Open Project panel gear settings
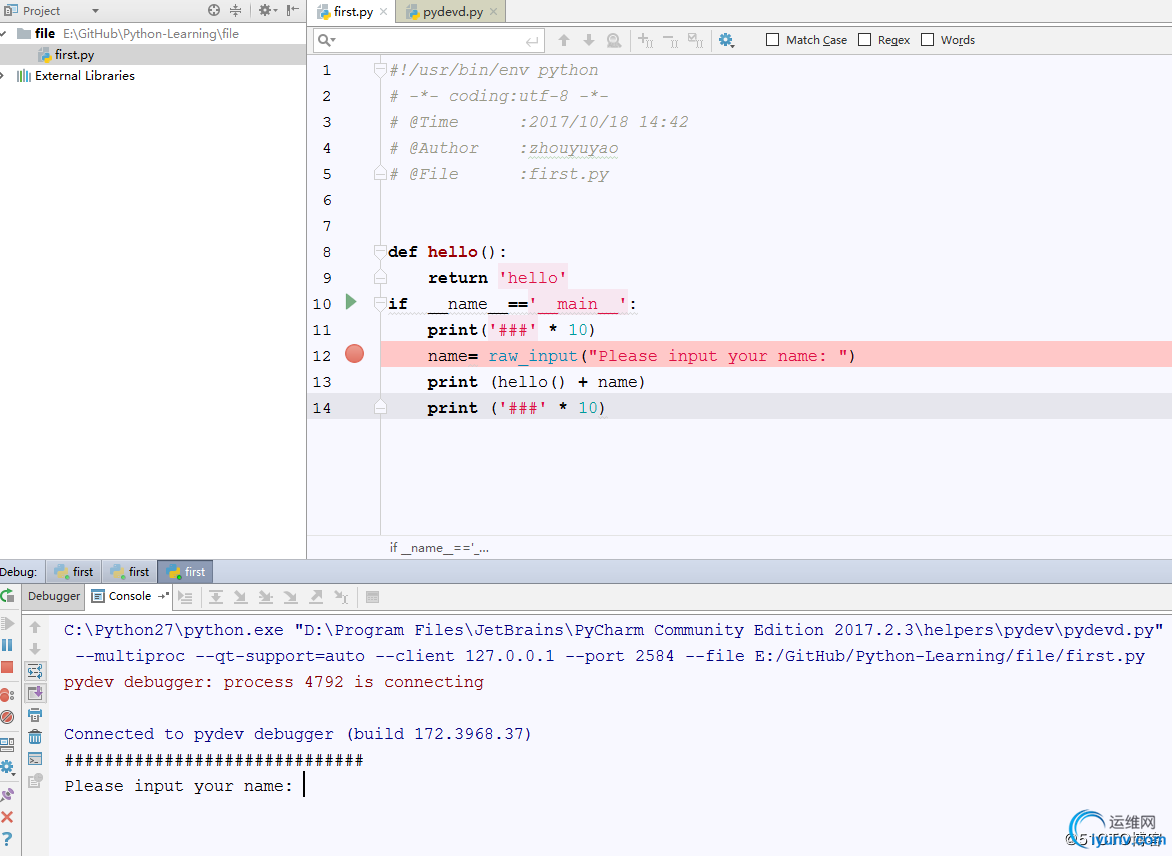Screen dimensions: 1172x856 (267, 10)
